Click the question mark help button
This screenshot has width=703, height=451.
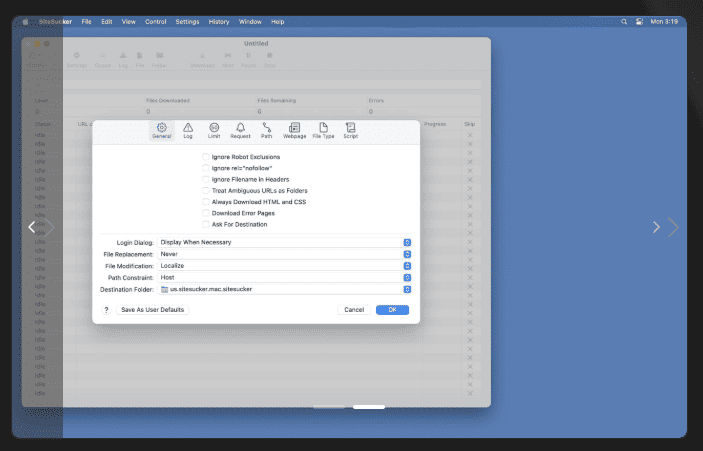[x=106, y=310]
